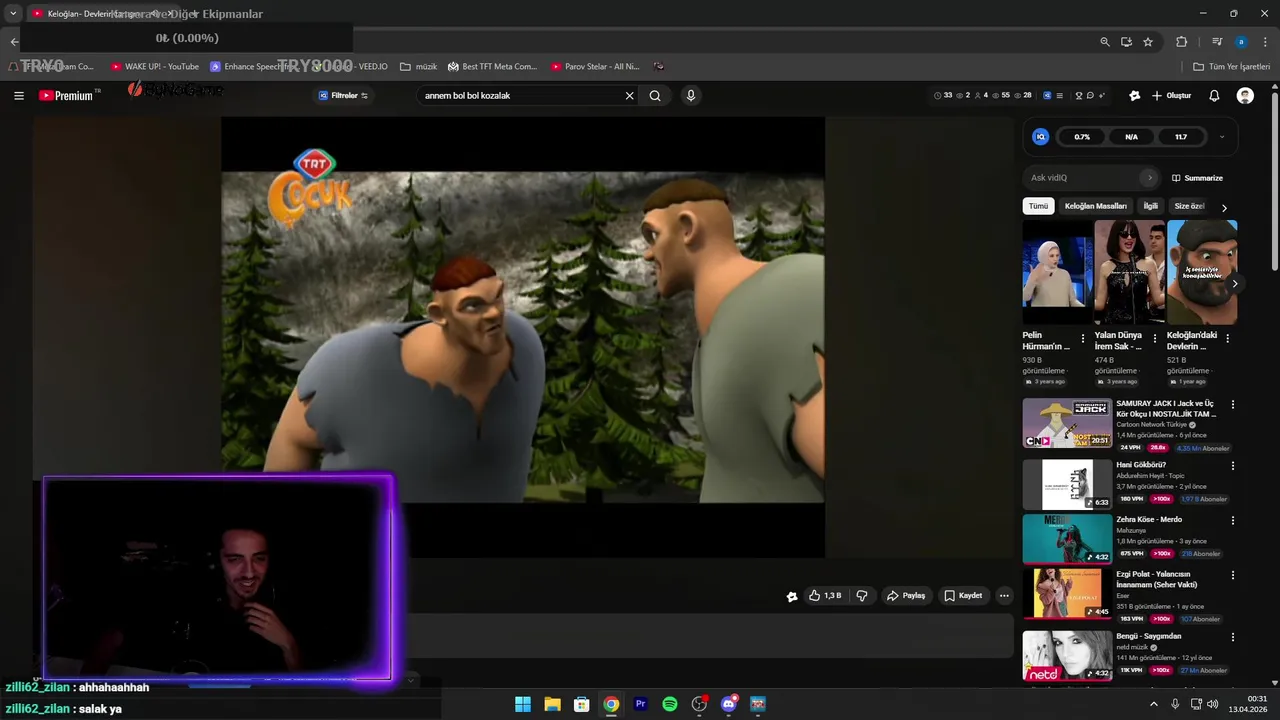Image resolution: width=1280 pixels, height=720 pixels.
Task: Click the blue vidIQ IQ score badge
Action: pyautogui.click(x=1040, y=137)
